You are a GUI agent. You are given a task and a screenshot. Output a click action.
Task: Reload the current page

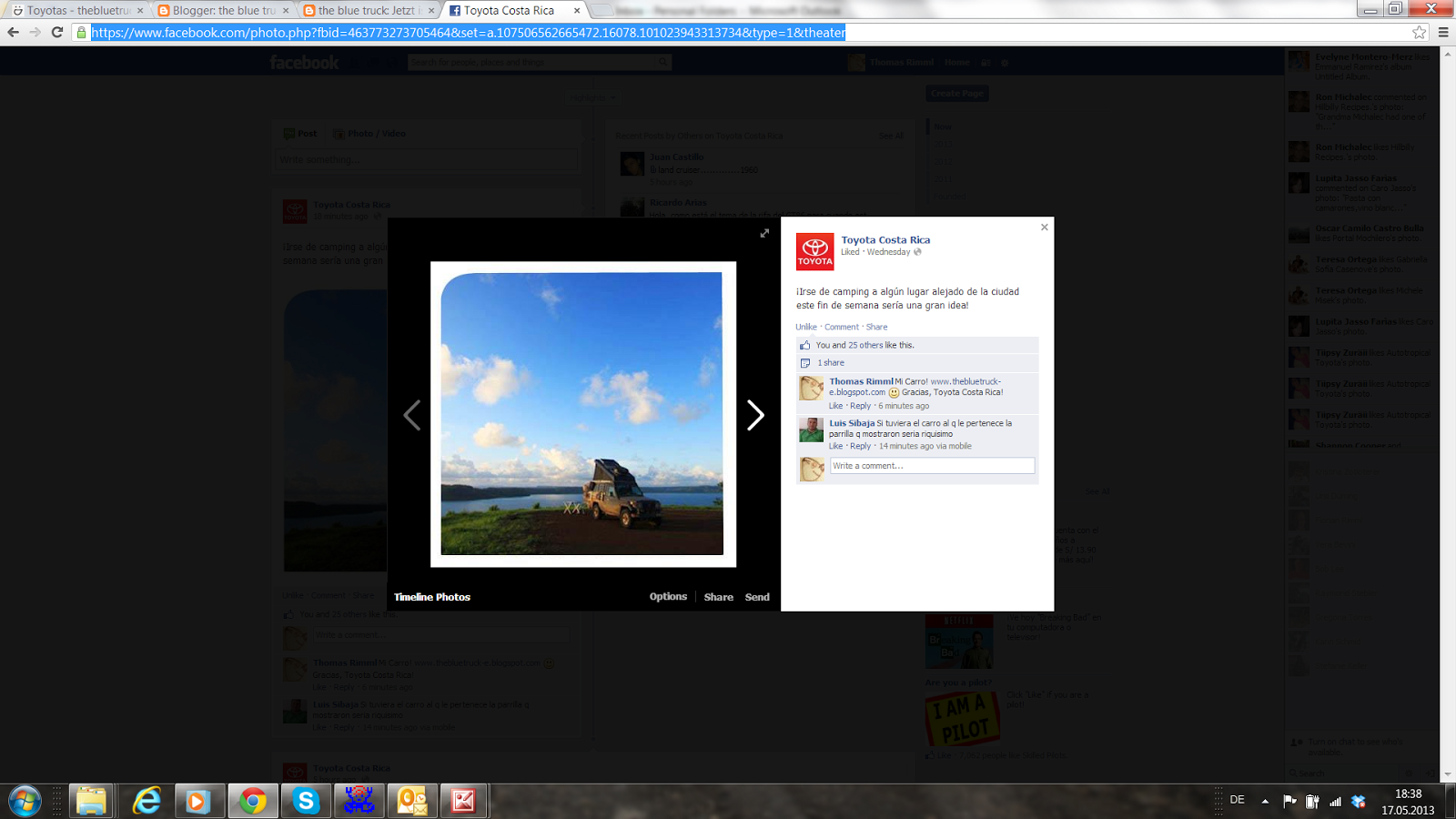(56, 32)
